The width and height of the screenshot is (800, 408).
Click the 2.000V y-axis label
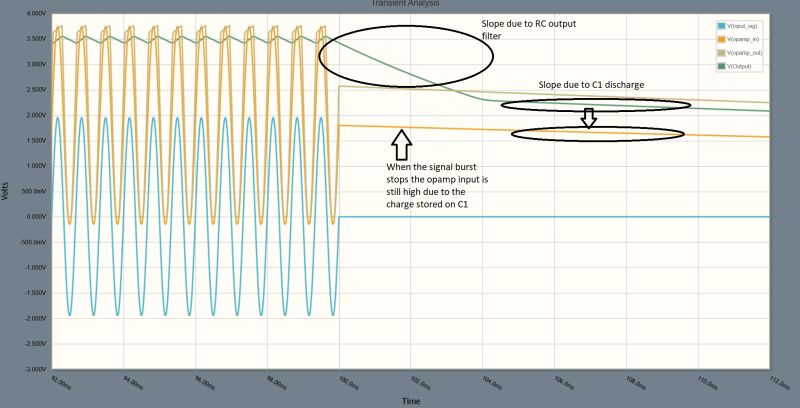(36, 115)
